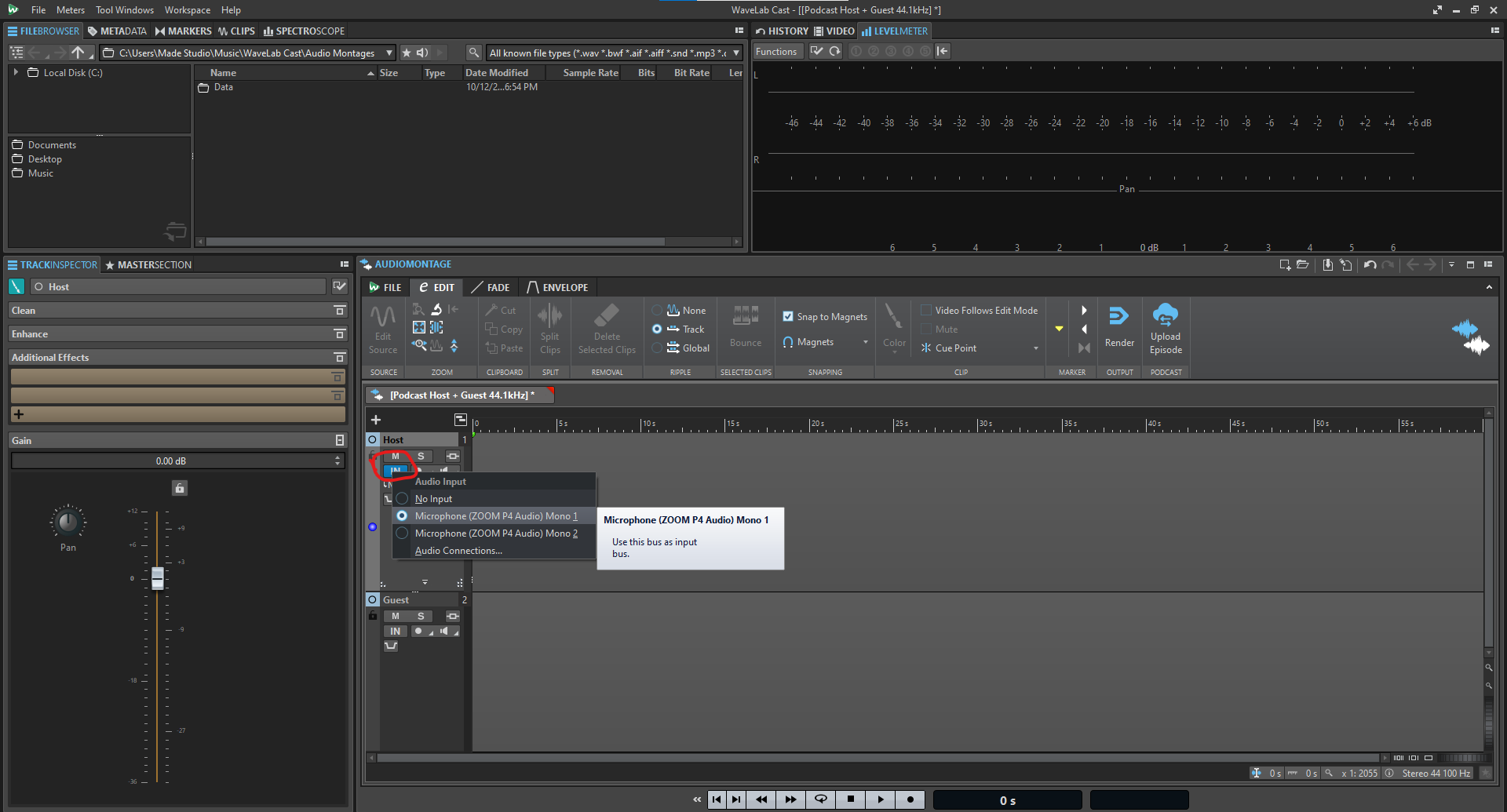1507x812 pixels.
Task: Expand the Enhance section in Track Inspector
Action: tap(339, 334)
